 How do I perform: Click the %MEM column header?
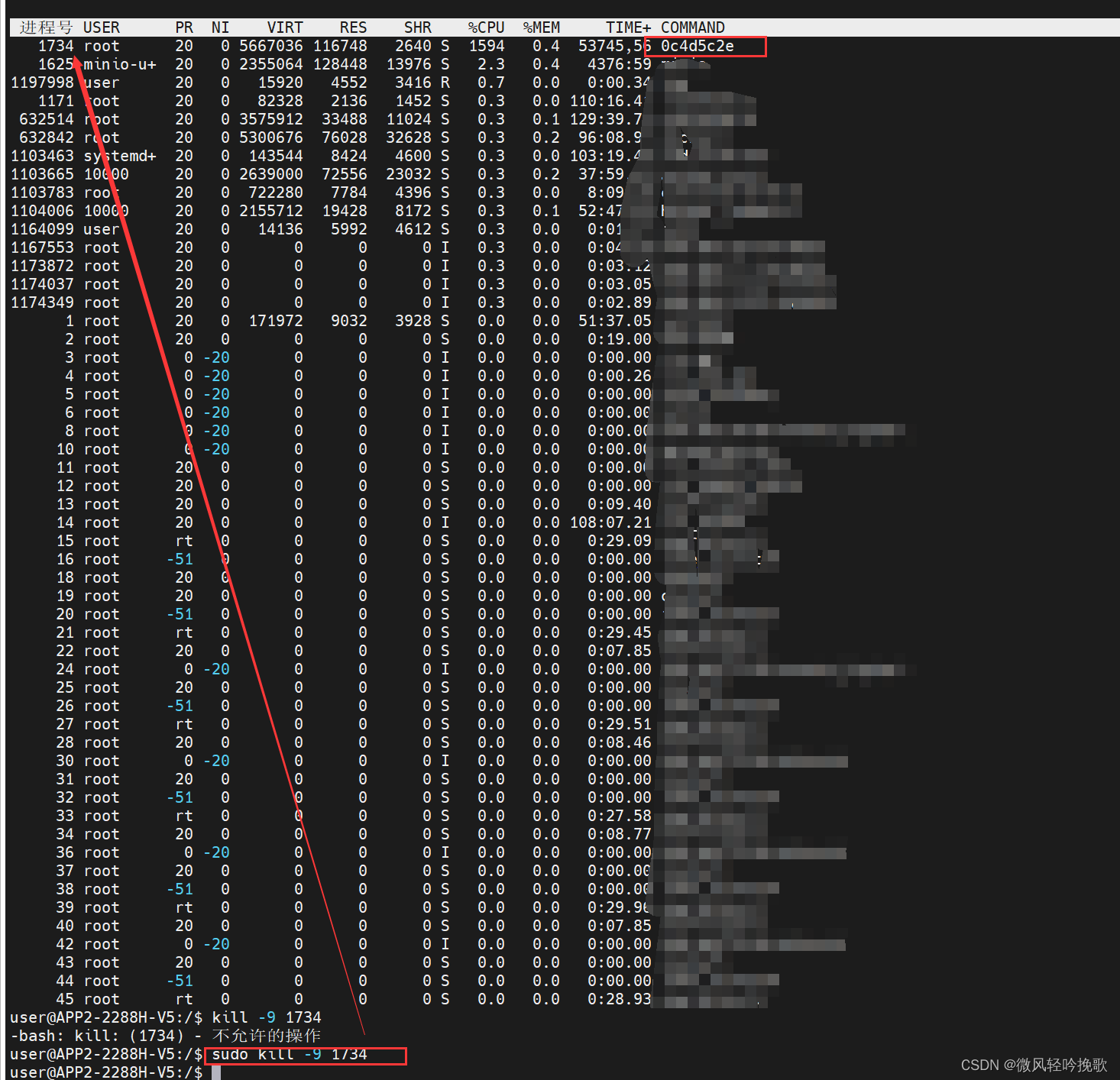click(542, 27)
